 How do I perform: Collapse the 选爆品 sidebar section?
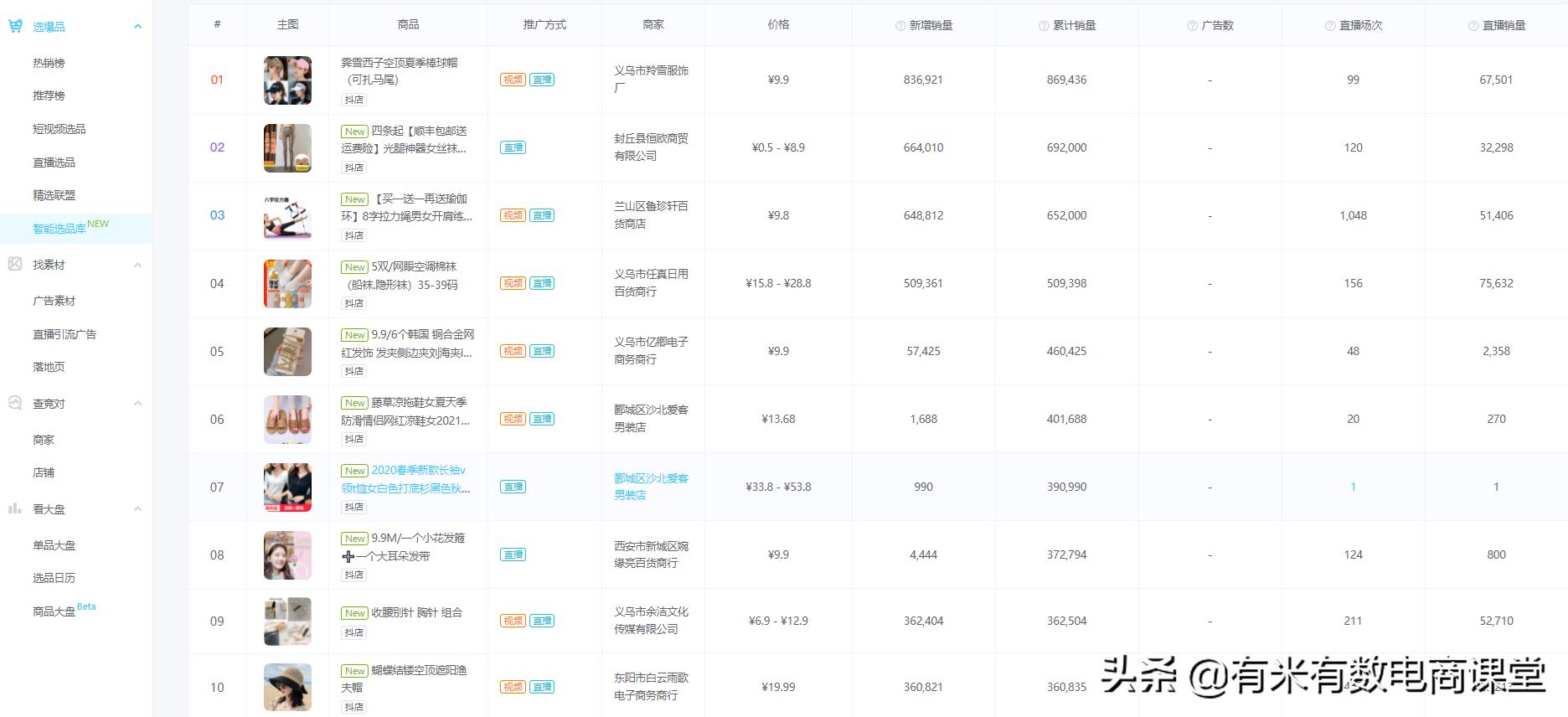tap(137, 27)
